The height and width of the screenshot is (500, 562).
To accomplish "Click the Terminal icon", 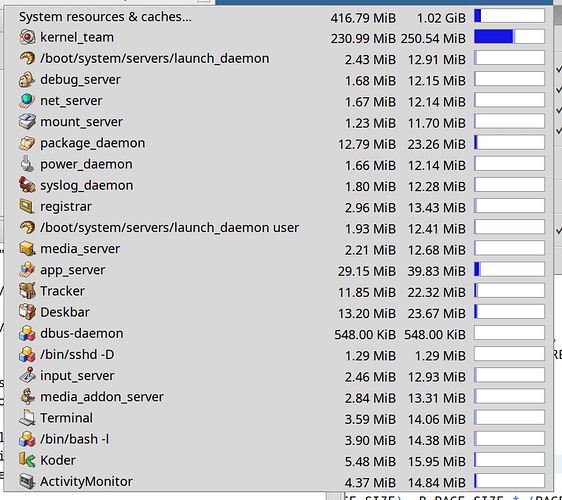I will (27, 418).
